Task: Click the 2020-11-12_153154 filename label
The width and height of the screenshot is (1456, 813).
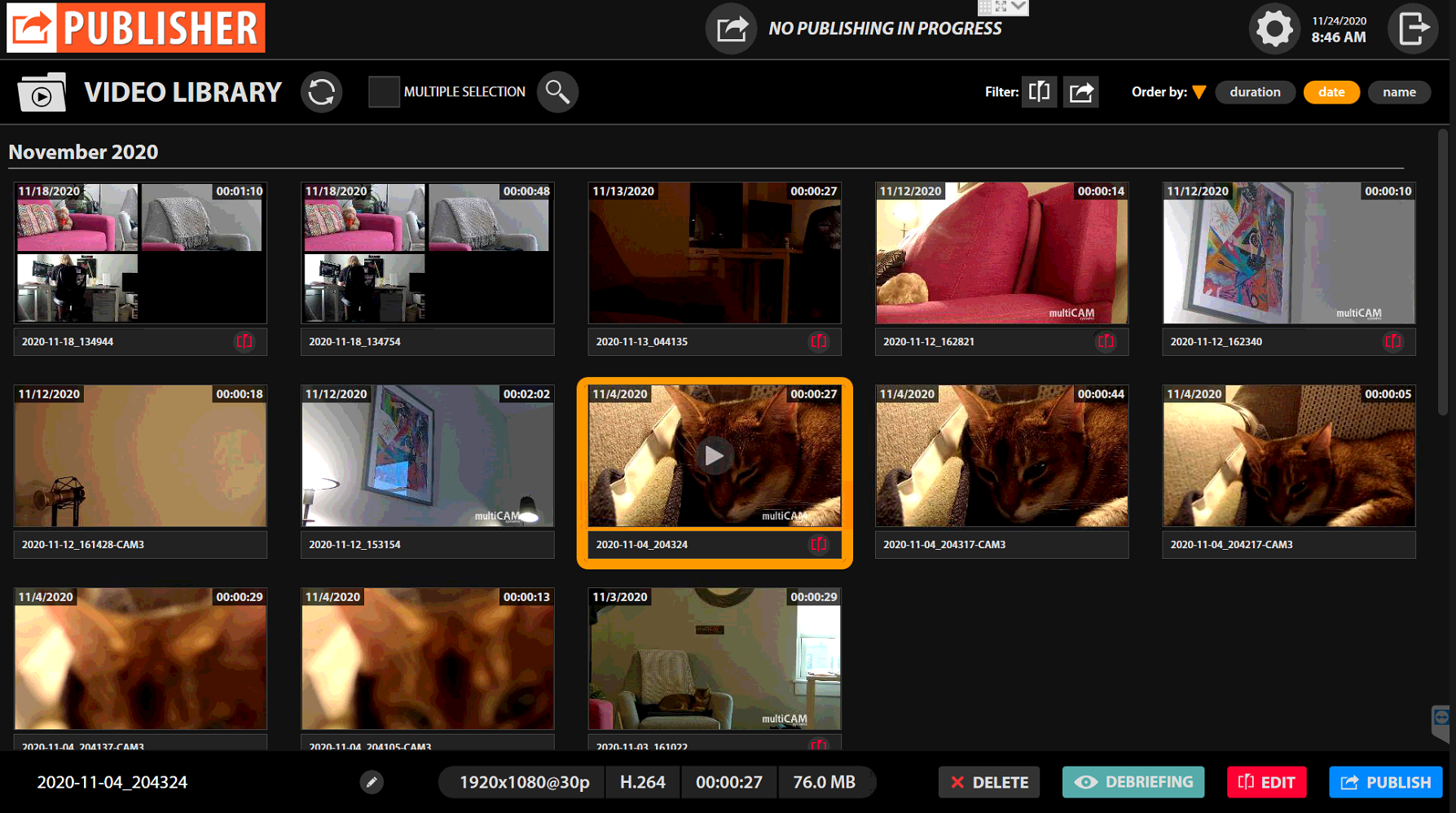Action: 354,544
